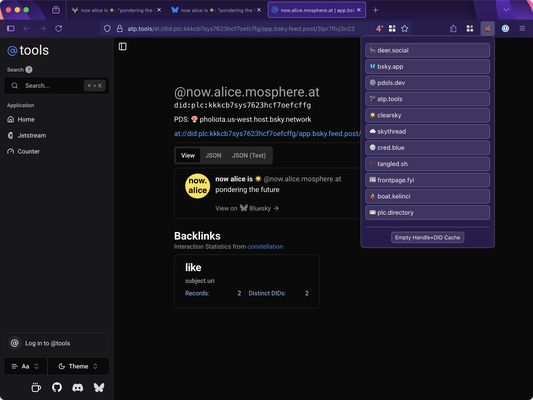
Task: Reload the page with refresh icon
Action: [x=58, y=29]
